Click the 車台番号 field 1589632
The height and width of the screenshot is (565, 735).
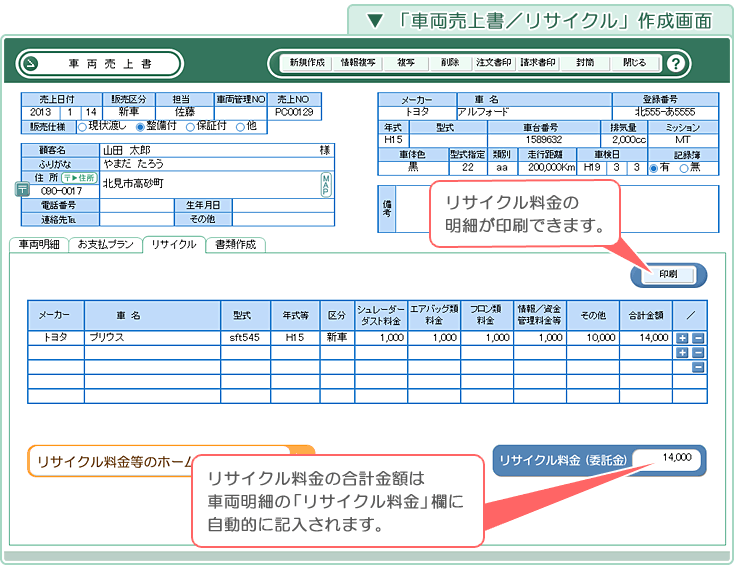543,140
